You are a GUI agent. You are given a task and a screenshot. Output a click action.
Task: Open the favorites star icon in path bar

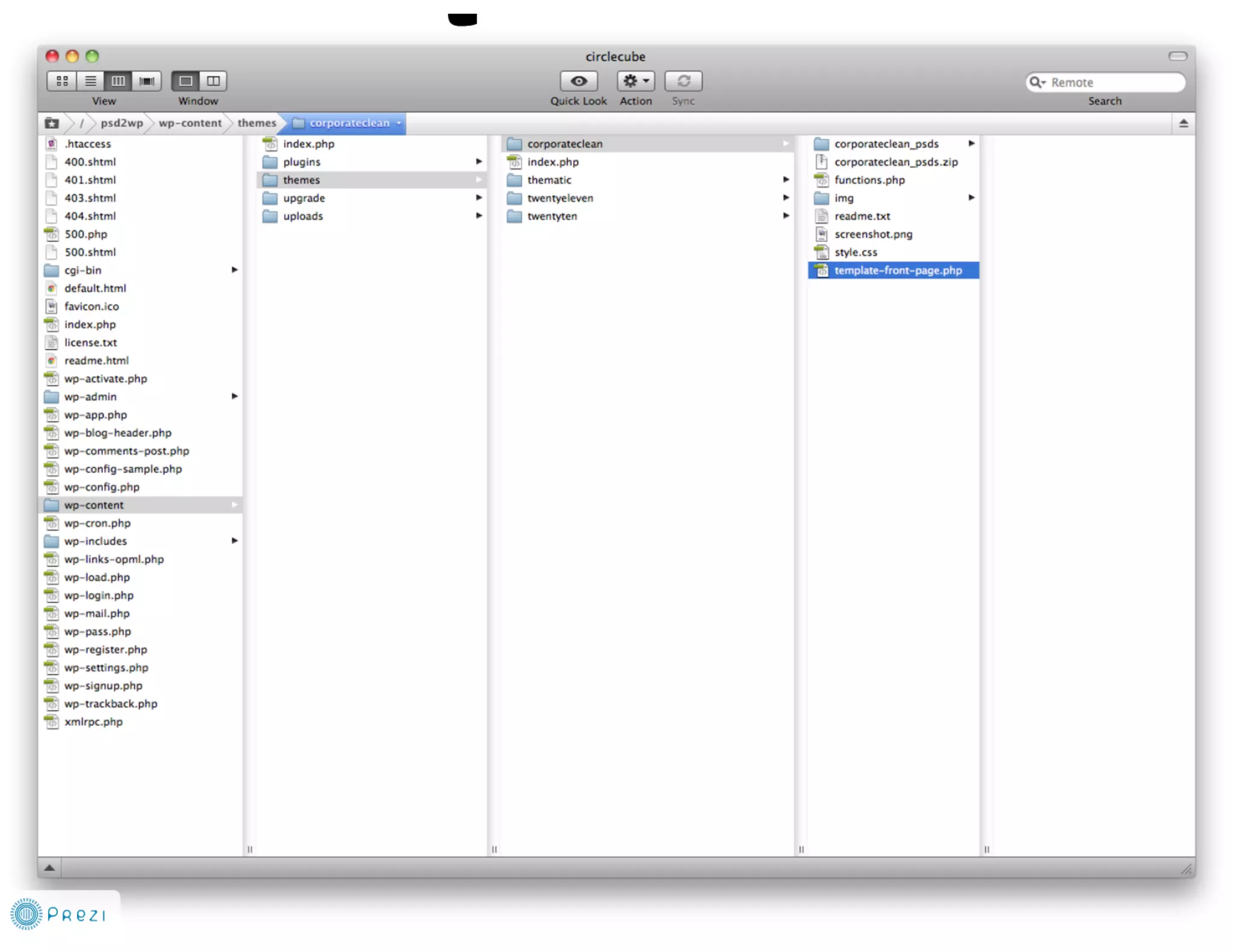pos(52,123)
